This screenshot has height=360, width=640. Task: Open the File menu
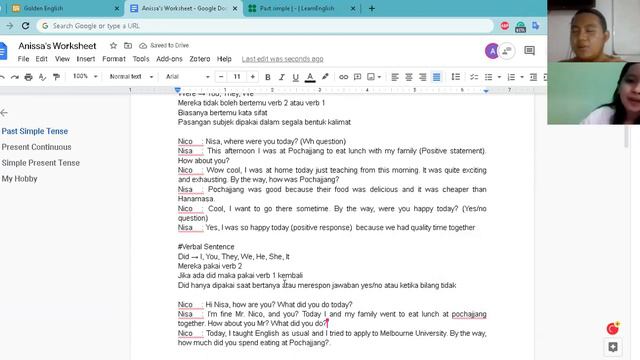(23, 59)
